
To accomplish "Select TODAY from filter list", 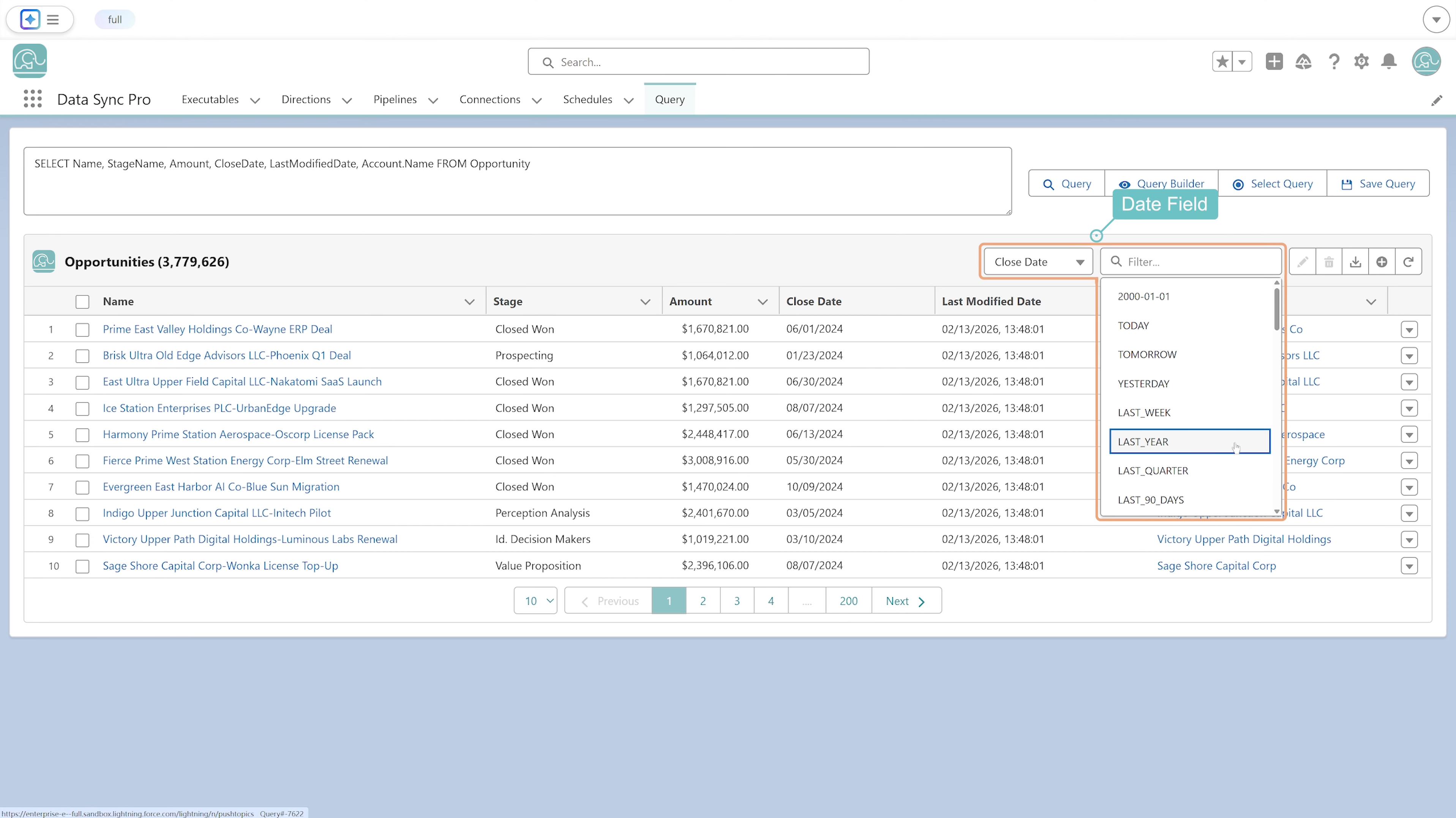I will click(x=1190, y=325).
